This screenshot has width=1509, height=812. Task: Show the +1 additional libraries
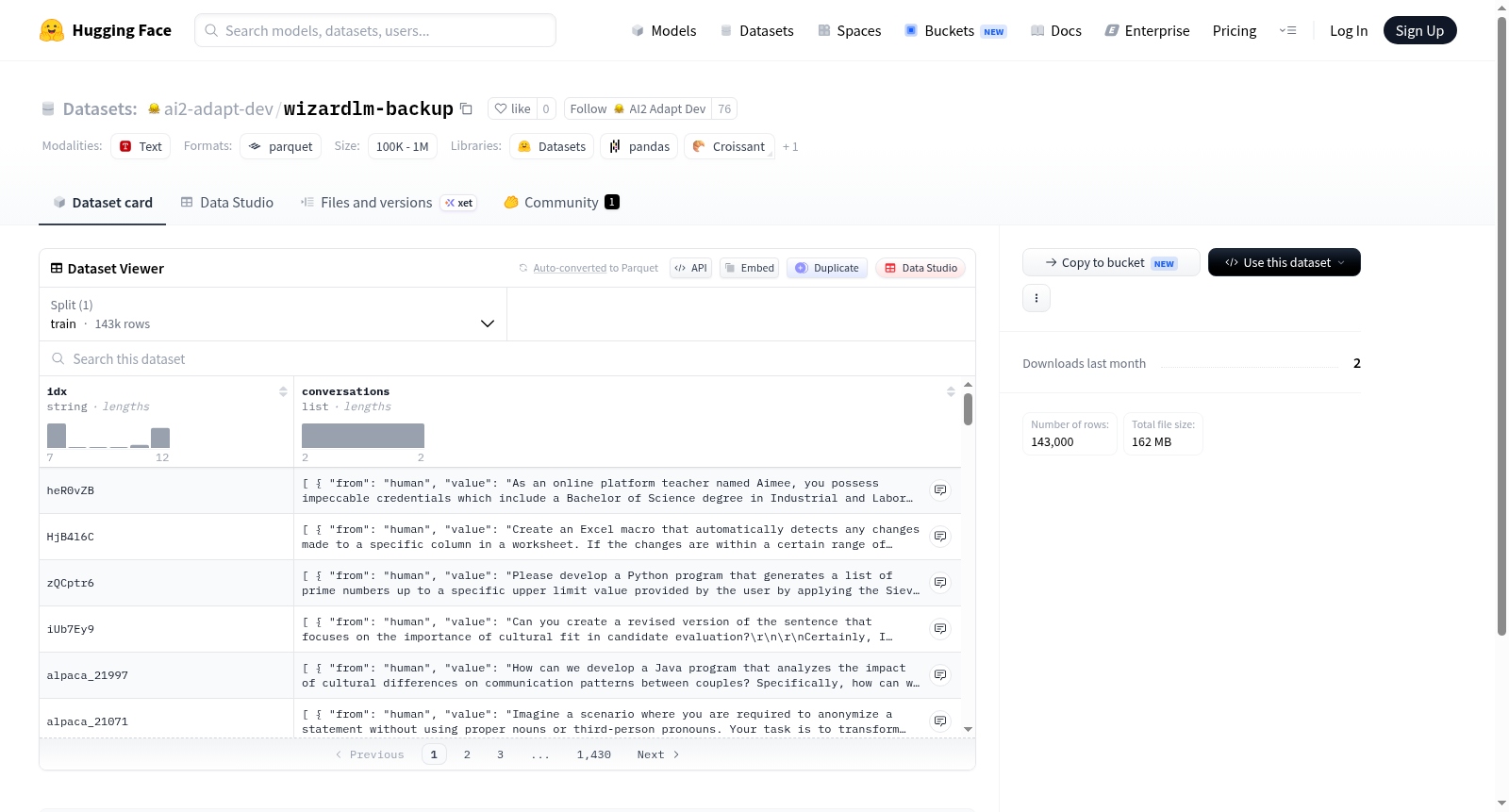pyautogui.click(x=790, y=146)
